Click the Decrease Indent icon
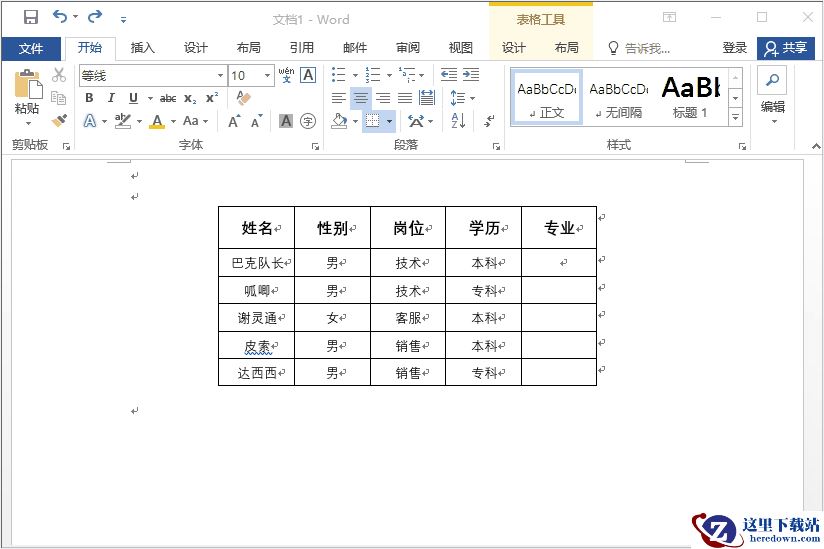This screenshot has width=824, height=549. (x=449, y=75)
